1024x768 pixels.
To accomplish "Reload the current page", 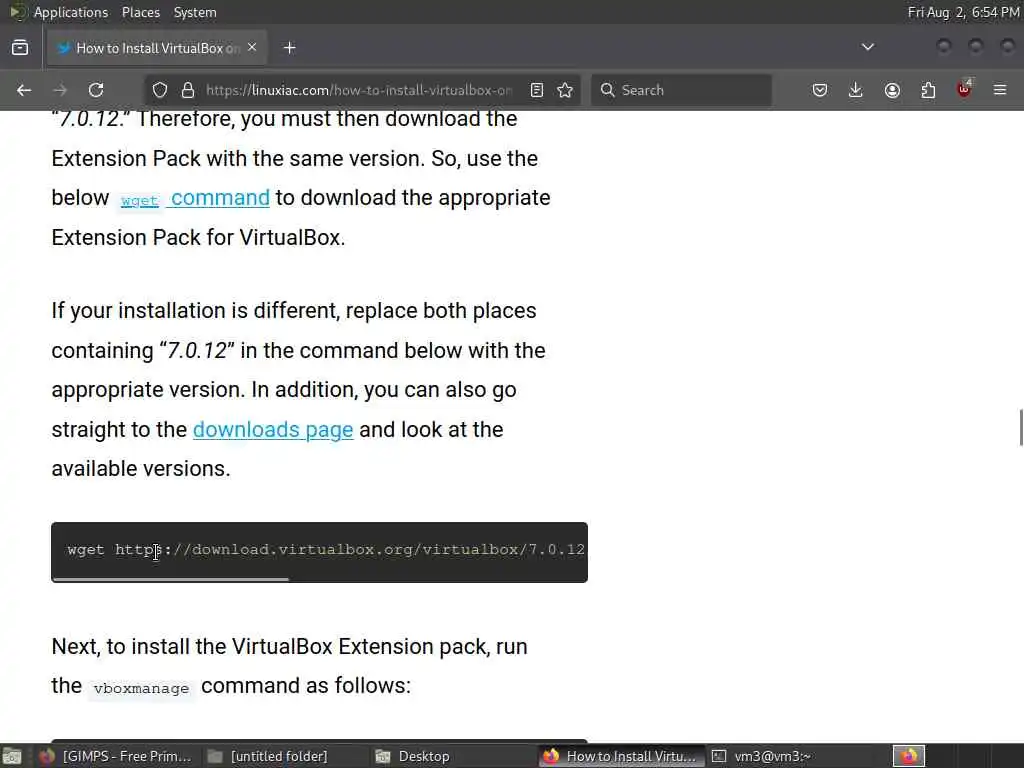I will (x=96, y=90).
